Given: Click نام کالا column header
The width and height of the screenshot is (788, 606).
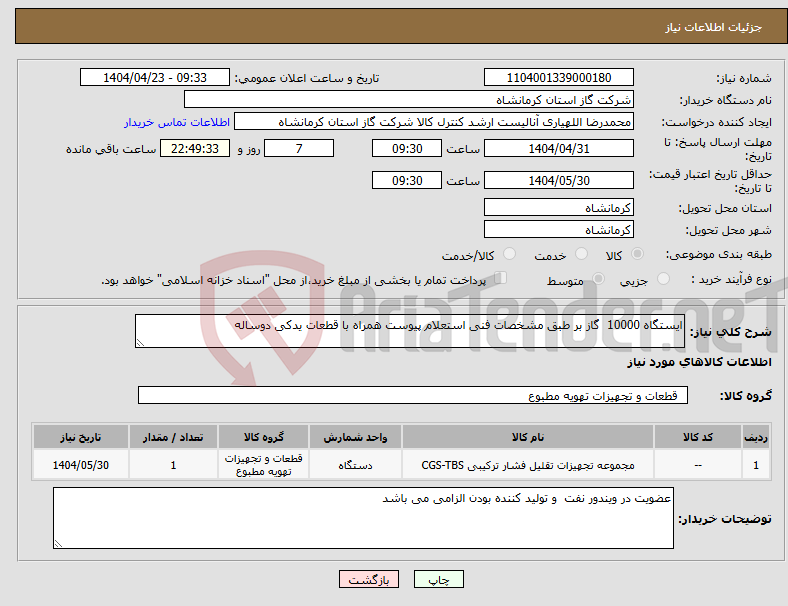Looking at the screenshot, I should [x=528, y=437].
